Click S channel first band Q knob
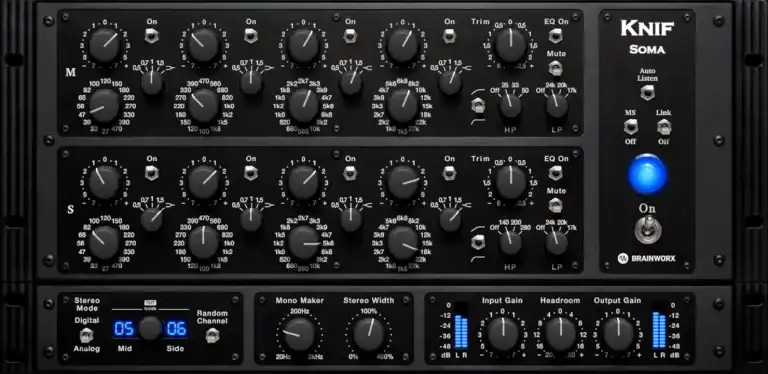Image resolution: width=768 pixels, height=374 pixels. point(152,220)
